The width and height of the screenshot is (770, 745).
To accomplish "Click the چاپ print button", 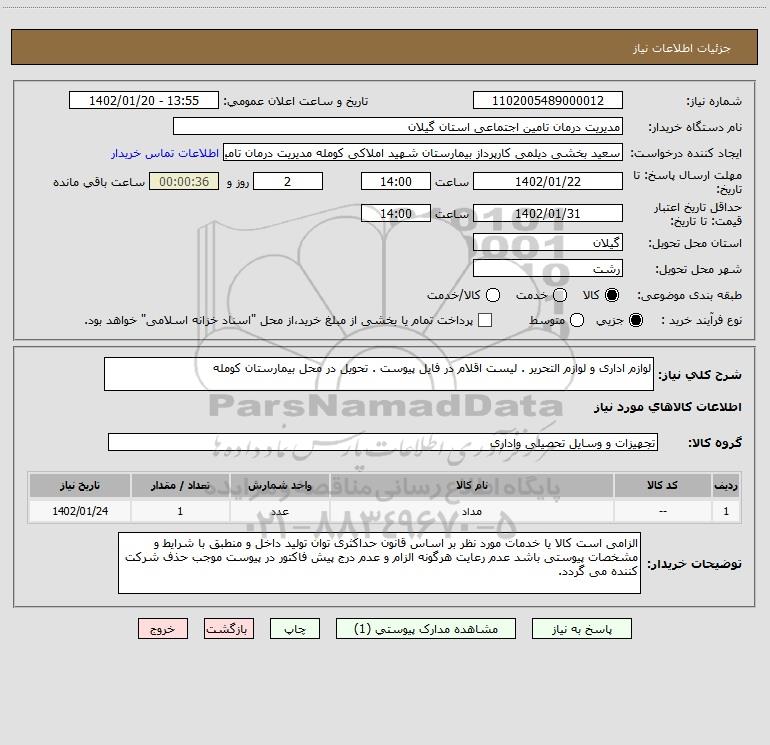I will 295,629.
